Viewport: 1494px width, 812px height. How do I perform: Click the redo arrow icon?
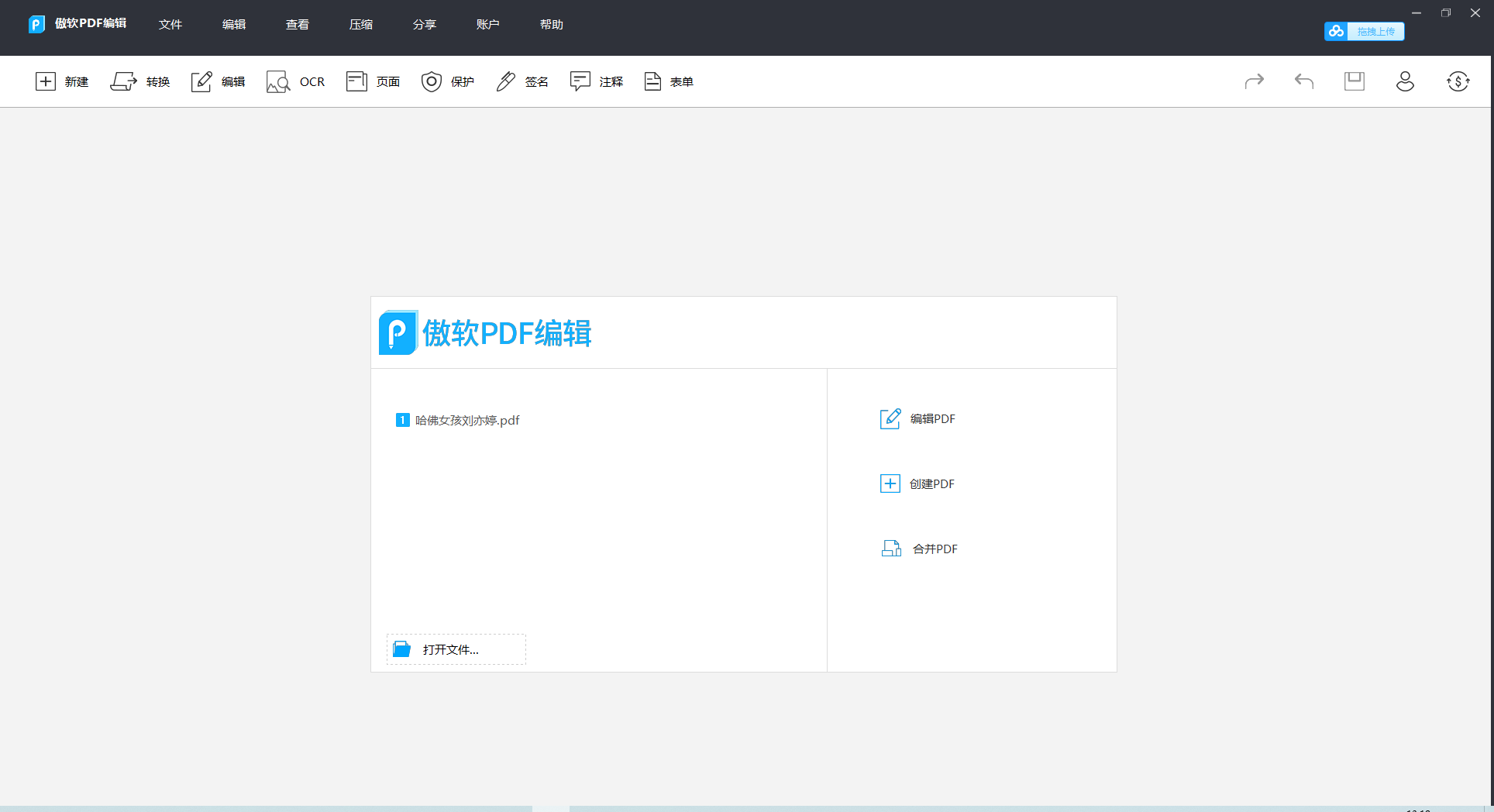click(1255, 81)
